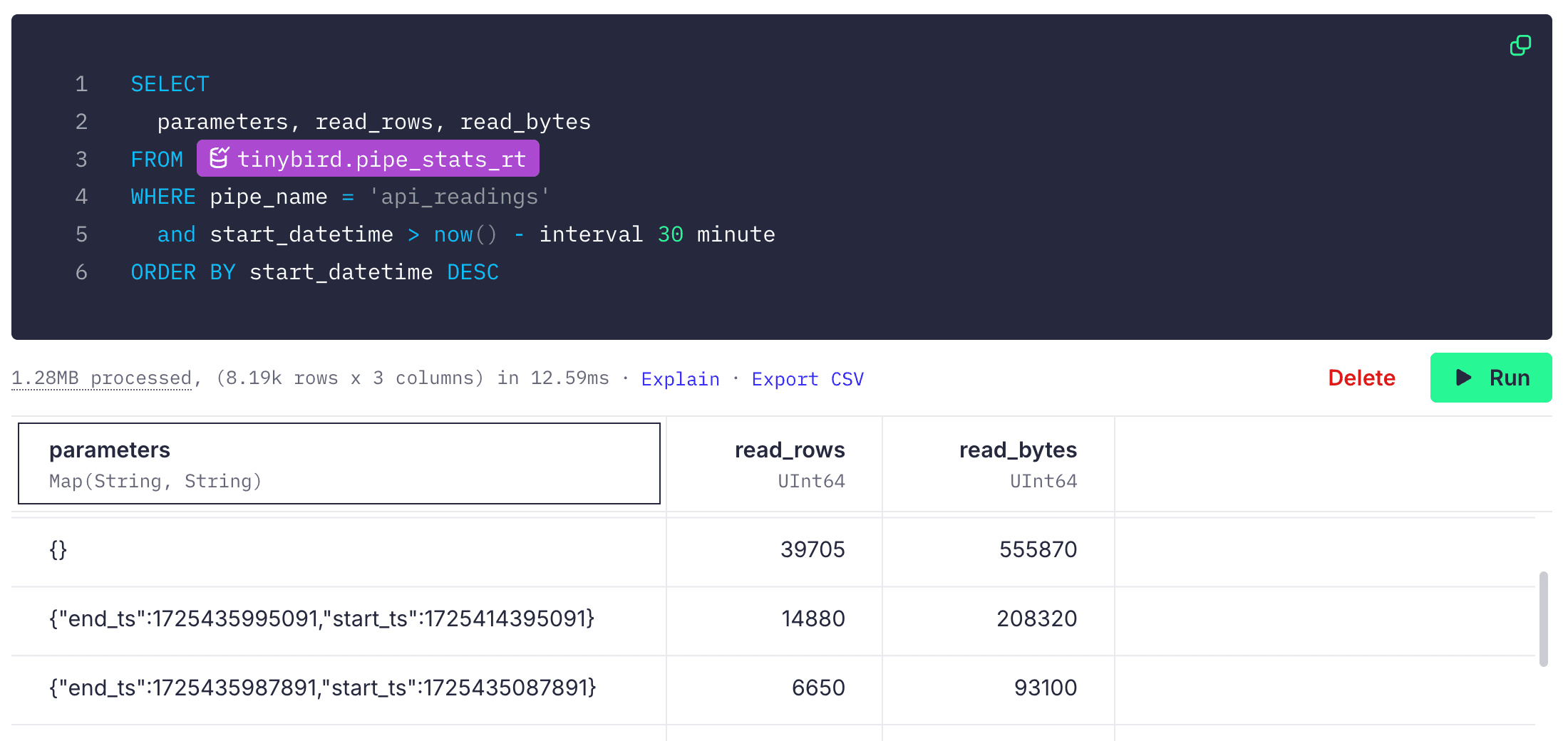Open the Explain link for the query
This screenshot has height=741, width=1568.
(680, 379)
